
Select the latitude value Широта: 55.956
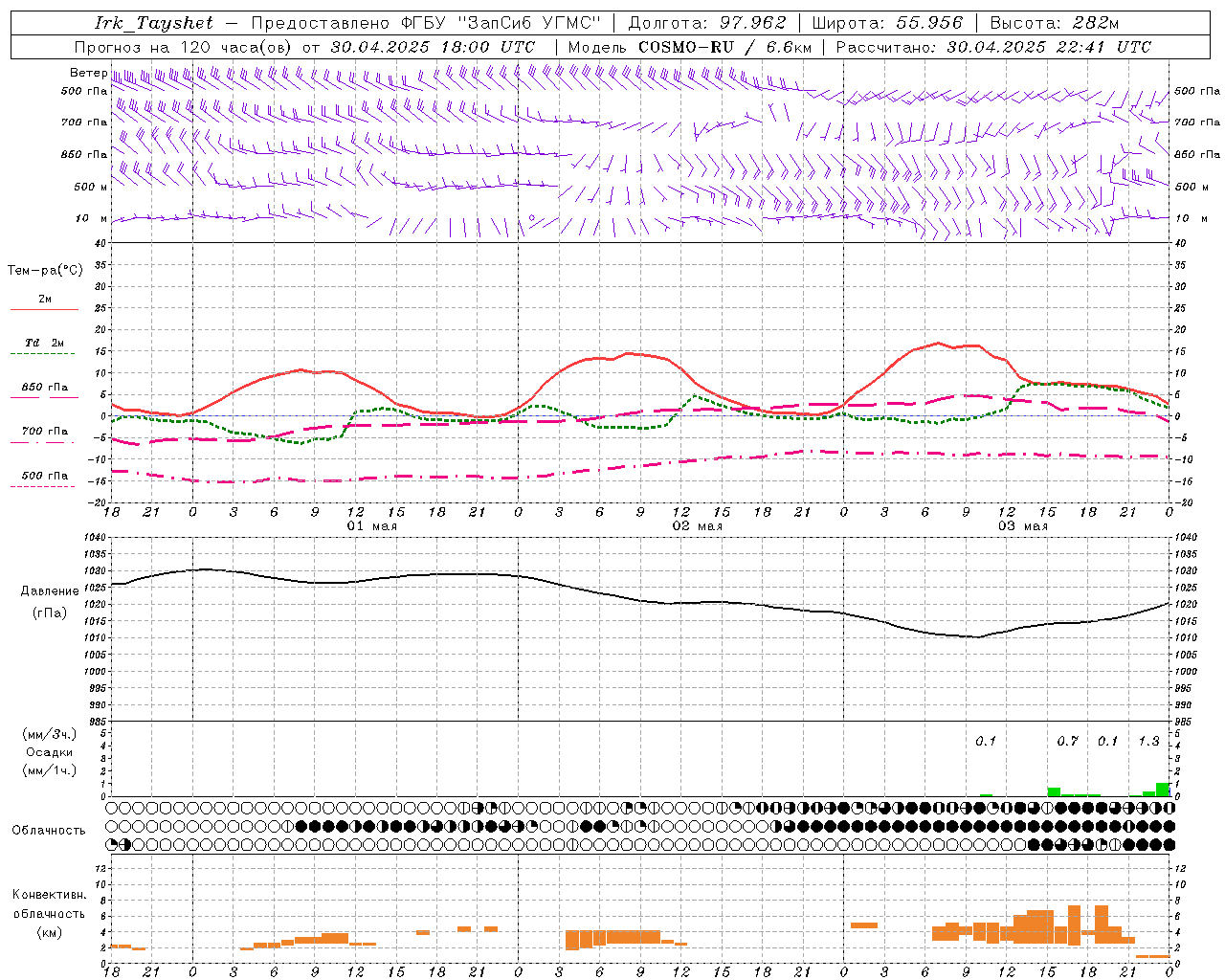[887, 23]
